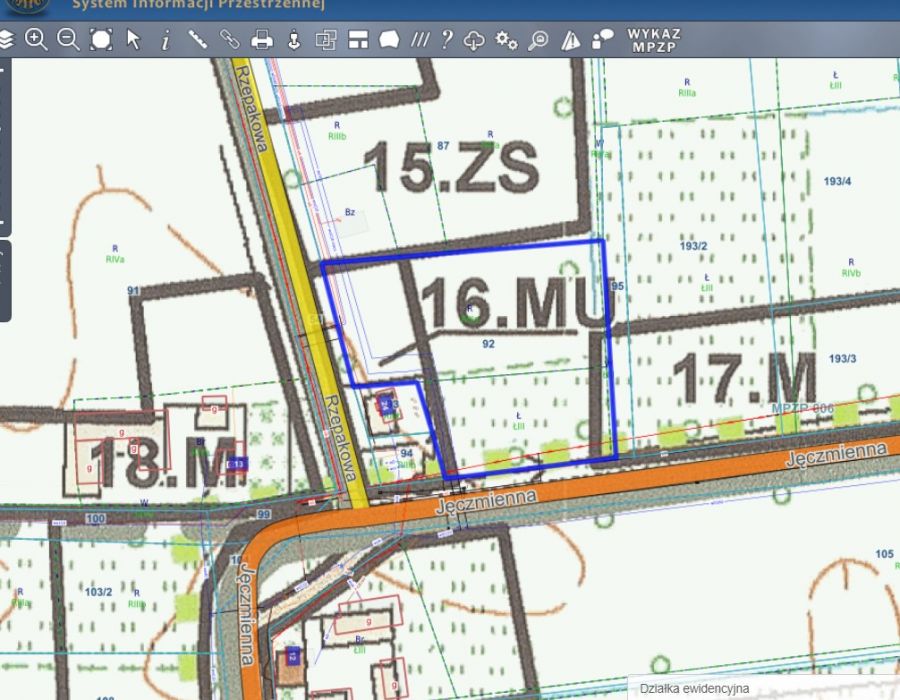Image resolution: width=900 pixels, height=700 pixels.
Task: Open the map layers panel icon
Action: [7, 40]
